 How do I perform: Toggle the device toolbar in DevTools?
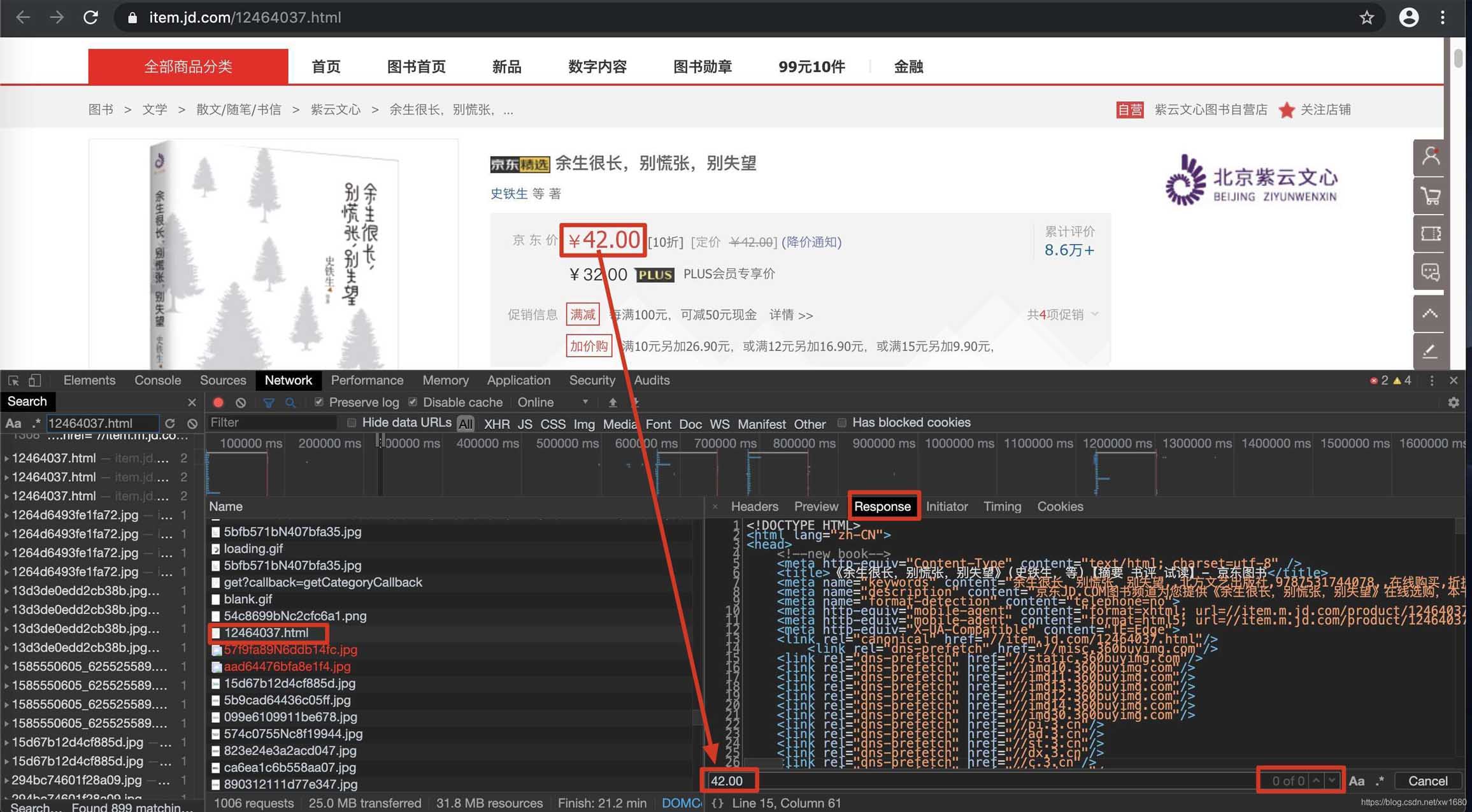click(35, 380)
